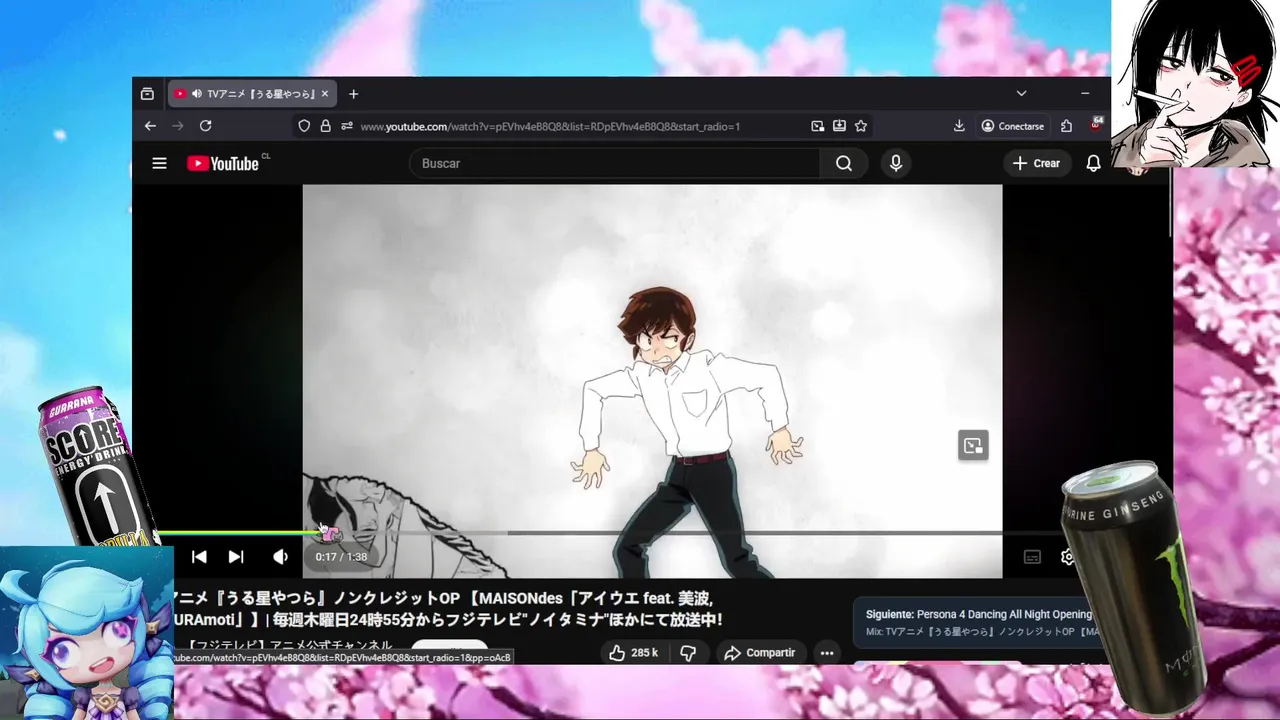Open YouTube notifications bell
Screen dimensions: 1280x720
coord(1093,163)
